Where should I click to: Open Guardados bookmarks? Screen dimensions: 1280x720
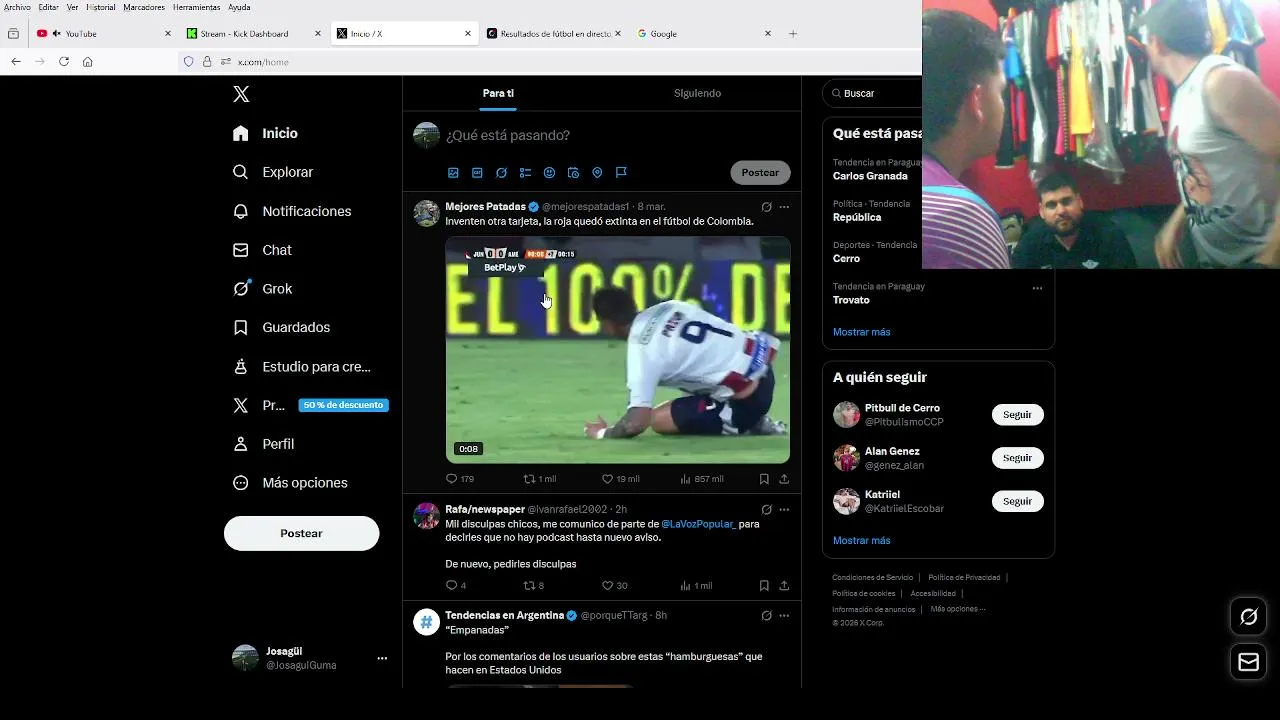[281, 327]
